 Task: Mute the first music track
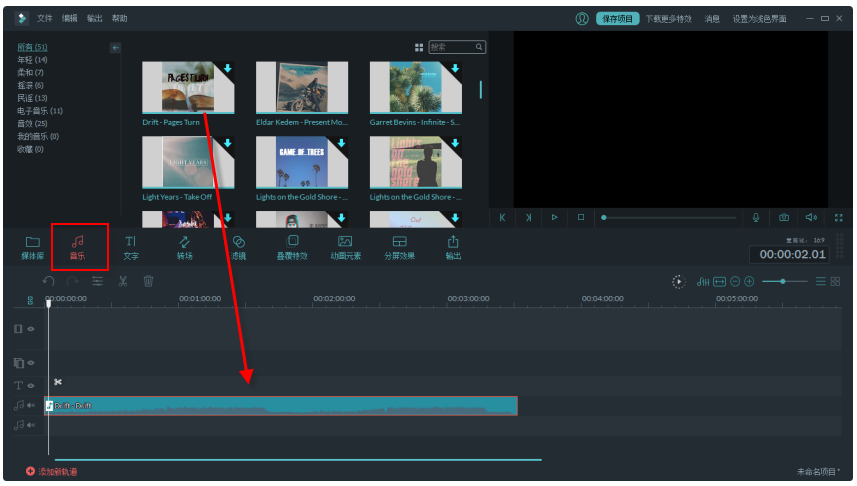(30, 405)
